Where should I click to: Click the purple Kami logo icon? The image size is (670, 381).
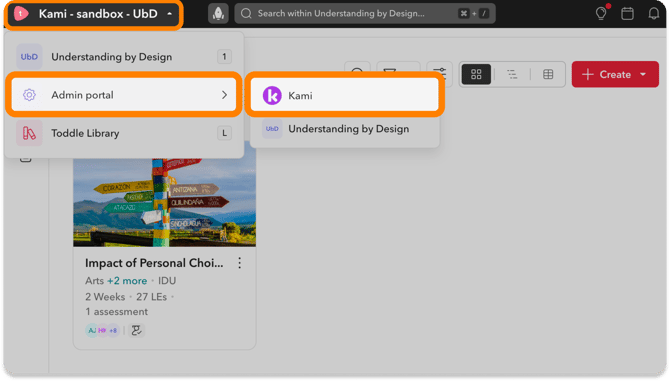click(x=272, y=95)
